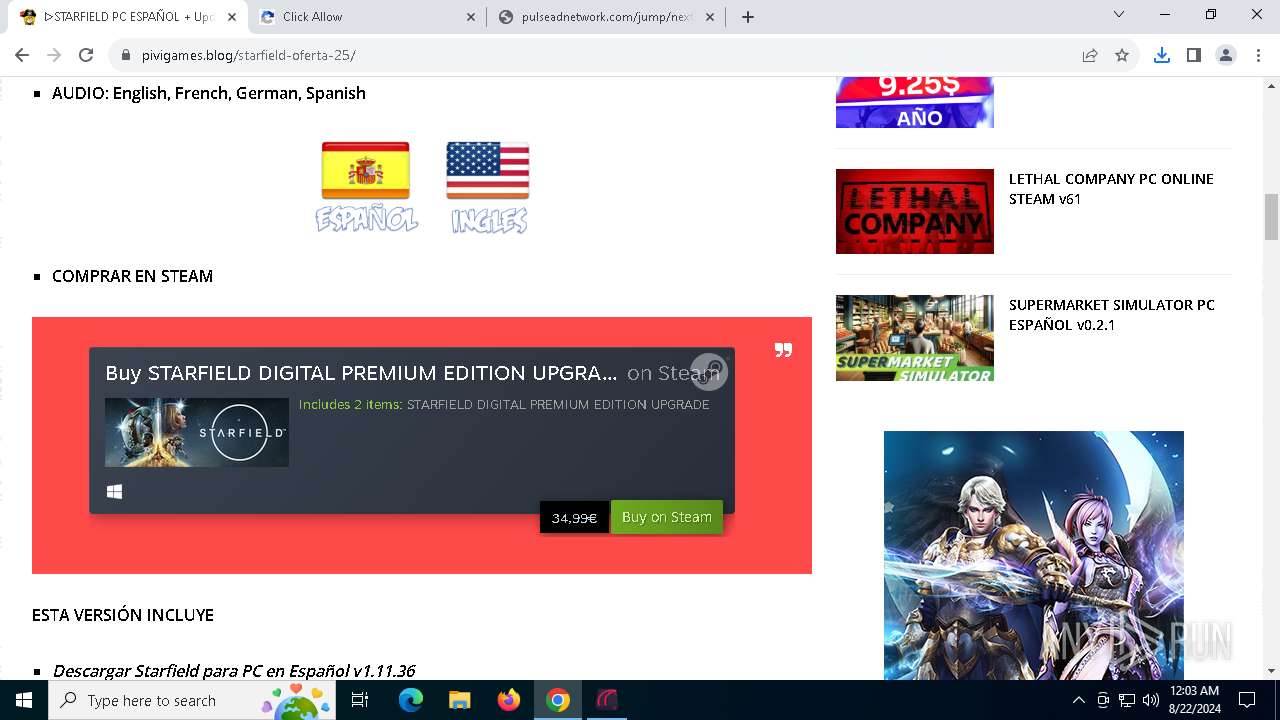Open the Chrome downloads icon
Viewport: 1280px width, 720px height.
tap(1161, 55)
